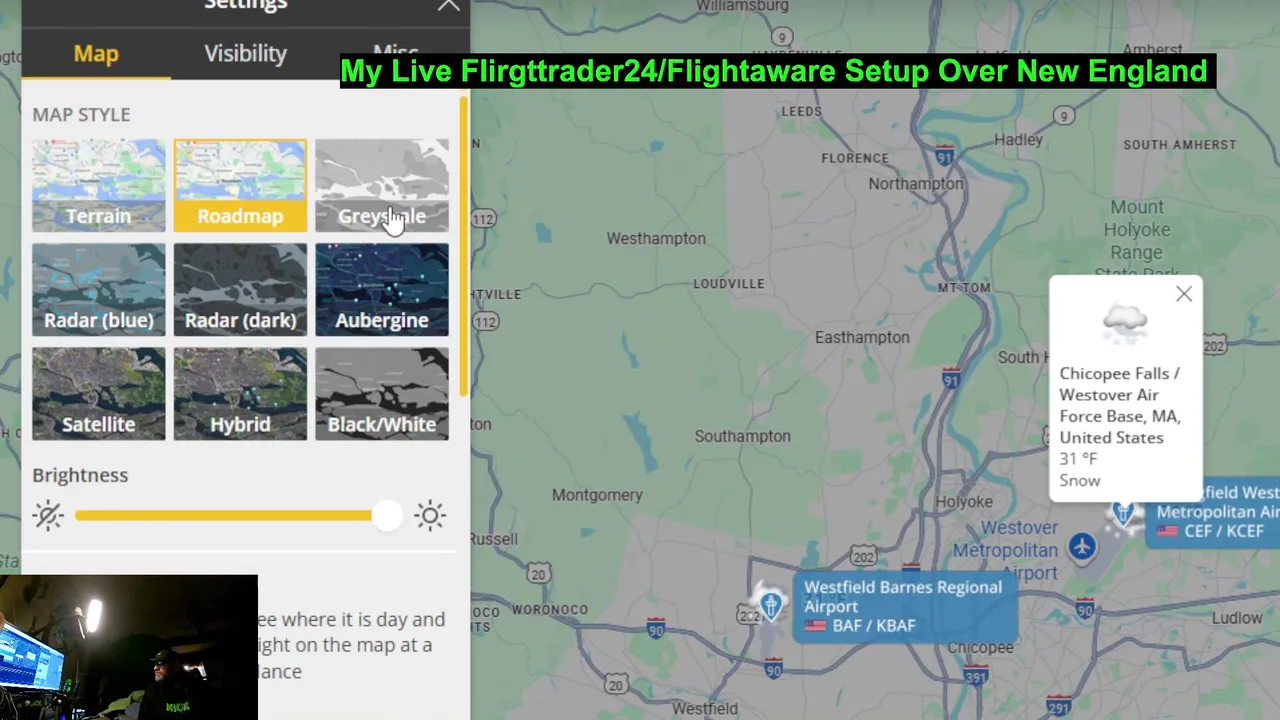Select the highlighted Roadmap map style
1280x720 pixels.
[240, 186]
